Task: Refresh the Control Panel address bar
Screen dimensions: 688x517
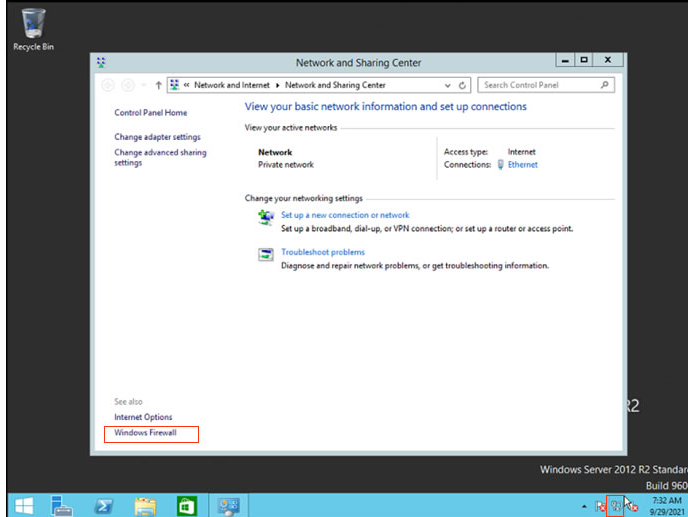Action: [462, 86]
